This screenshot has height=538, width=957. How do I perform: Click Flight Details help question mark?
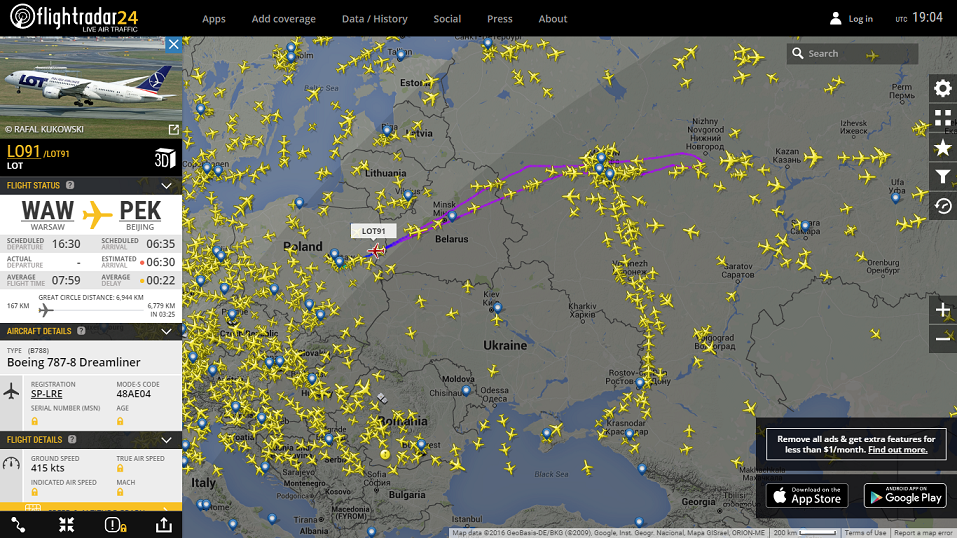click(x=72, y=440)
